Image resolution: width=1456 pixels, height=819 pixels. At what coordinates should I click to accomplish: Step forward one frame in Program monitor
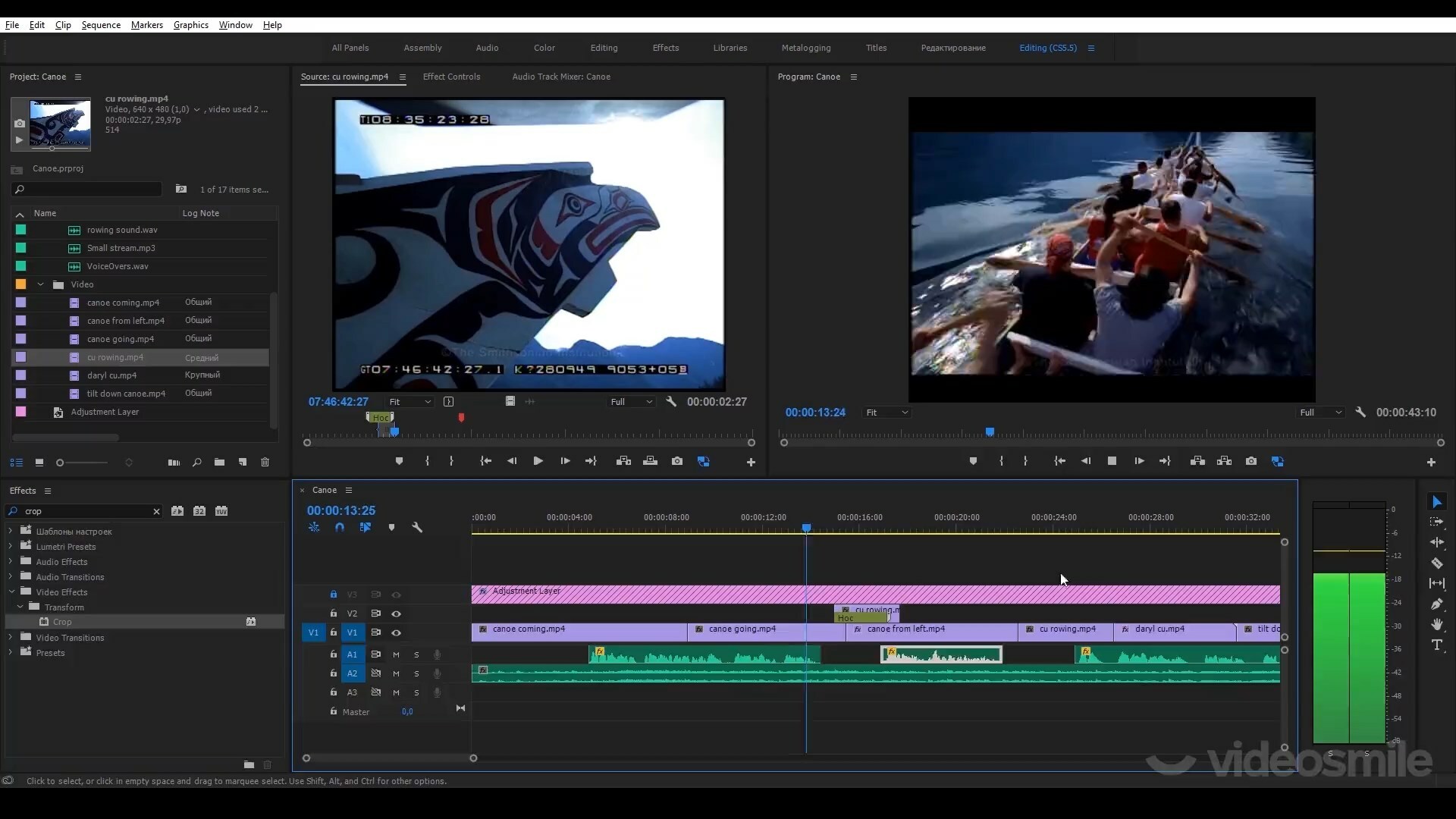(1139, 461)
